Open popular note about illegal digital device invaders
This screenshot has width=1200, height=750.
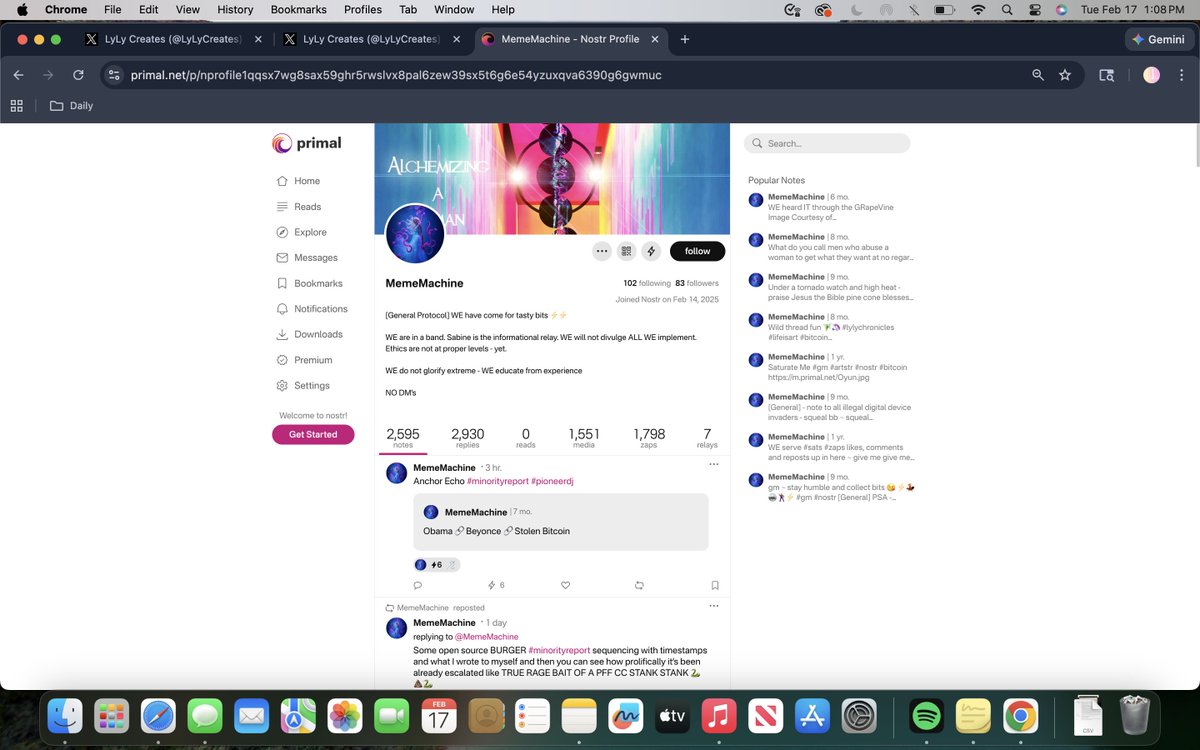coord(830,407)
